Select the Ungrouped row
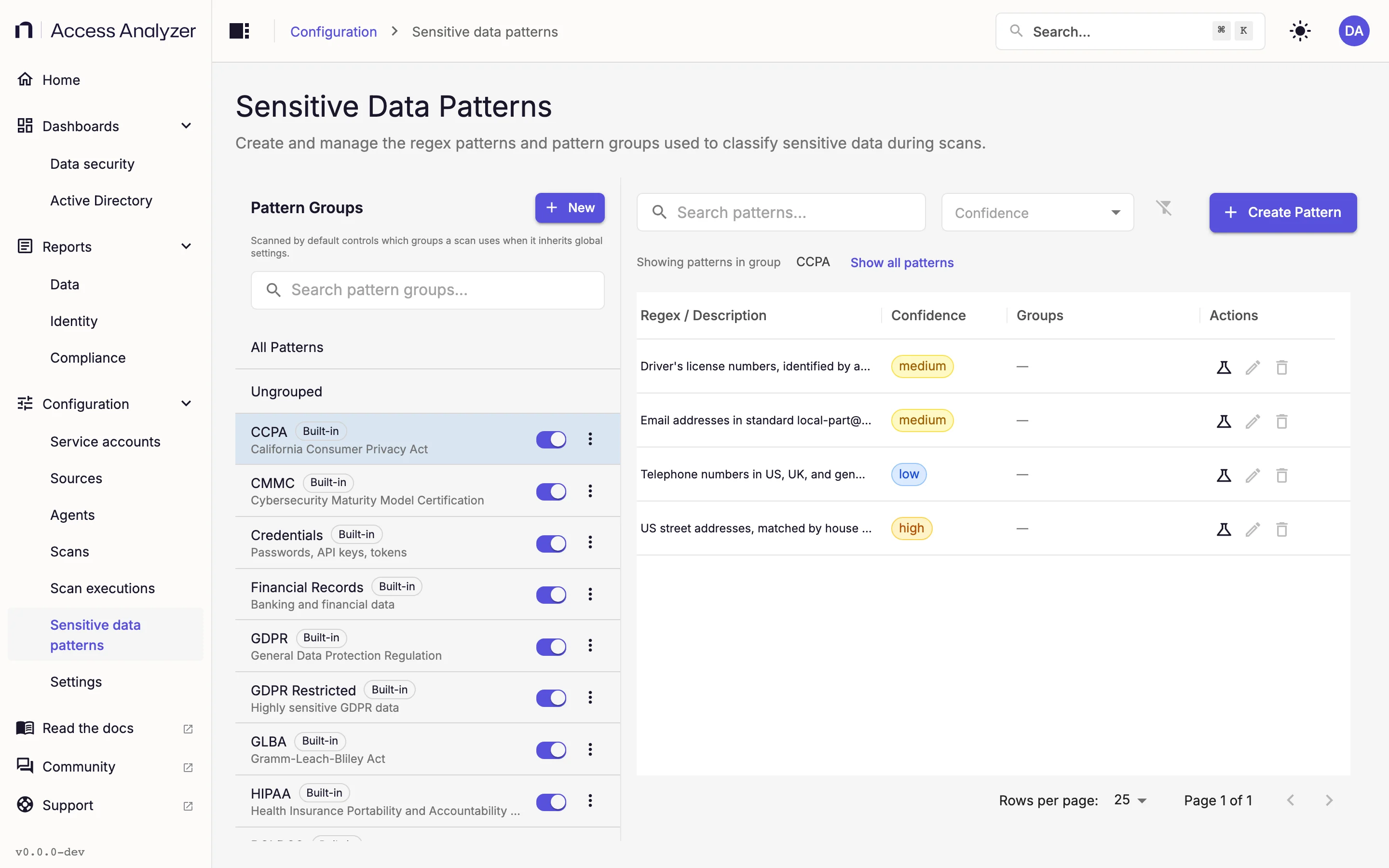Screen dimensions: 1389x868 pos(427,392)
